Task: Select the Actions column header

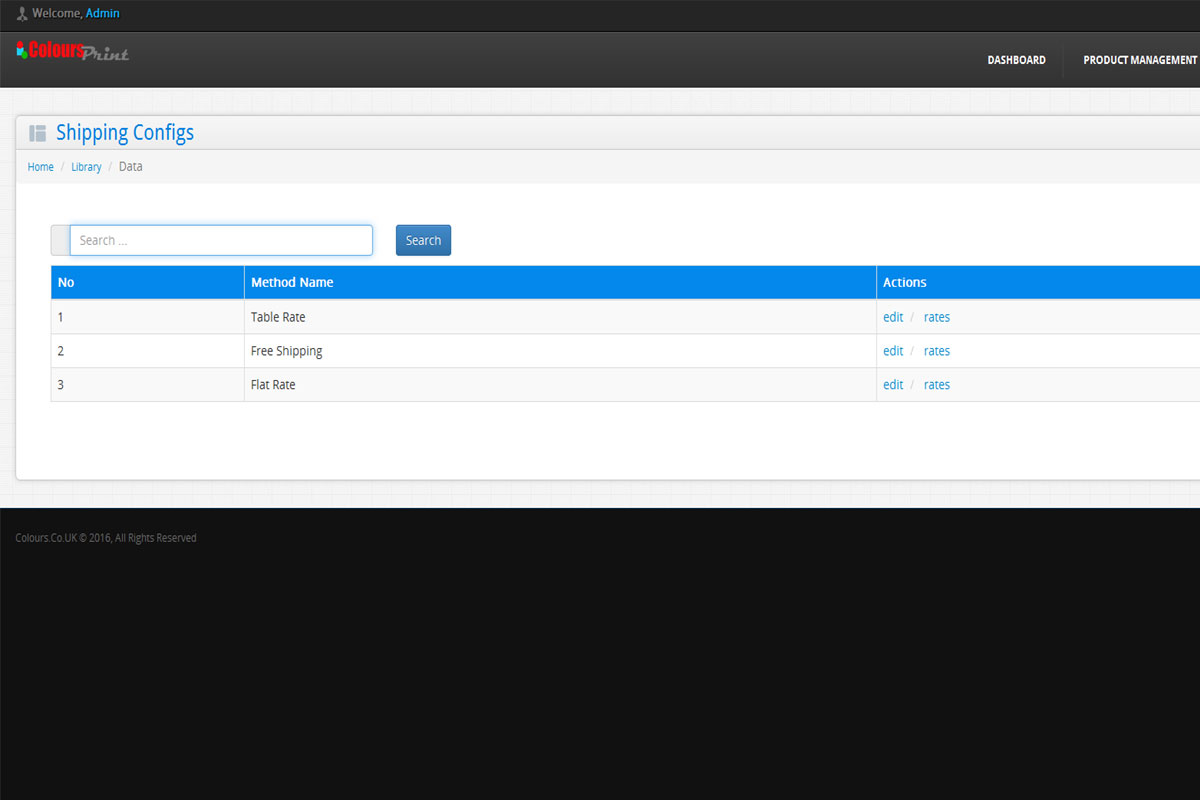Action: [x=905, y=282]
